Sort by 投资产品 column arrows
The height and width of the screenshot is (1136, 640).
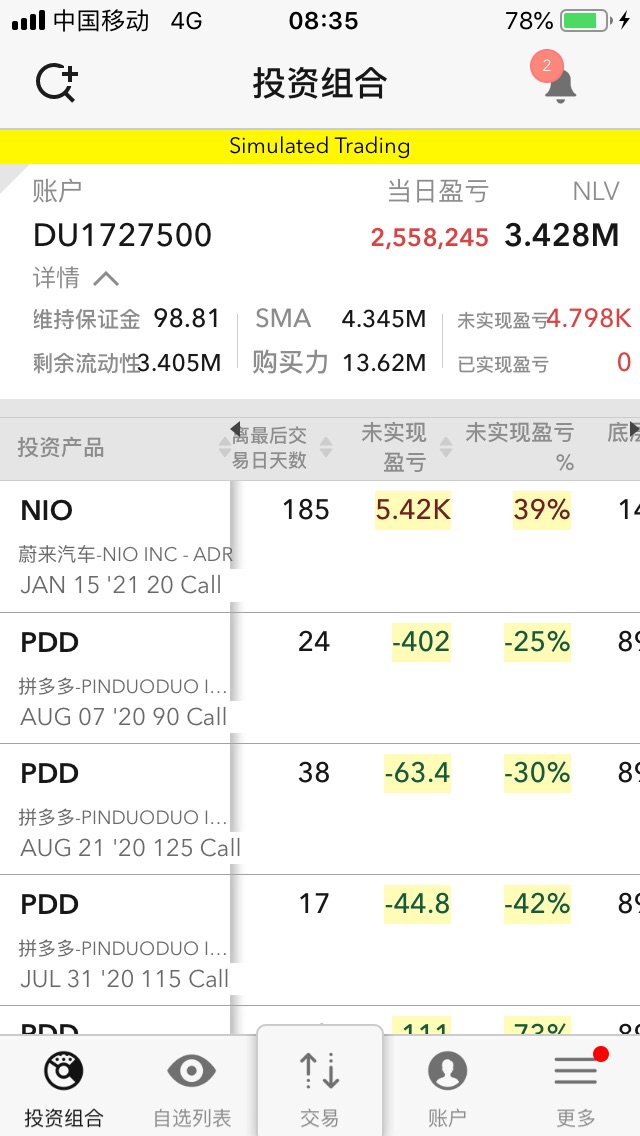(x=225, y=448)
